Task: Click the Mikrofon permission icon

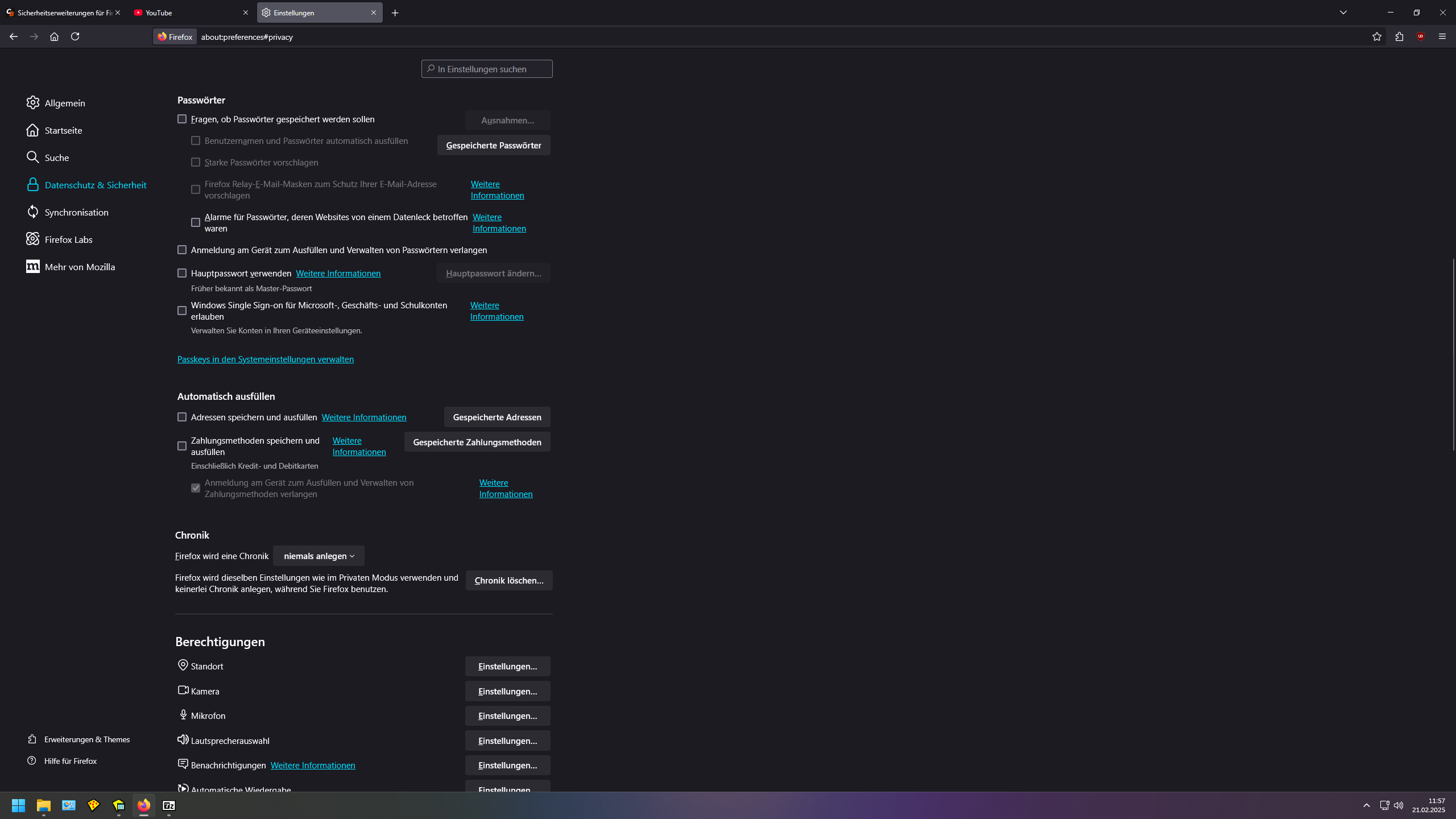Action: pos(183,714)
